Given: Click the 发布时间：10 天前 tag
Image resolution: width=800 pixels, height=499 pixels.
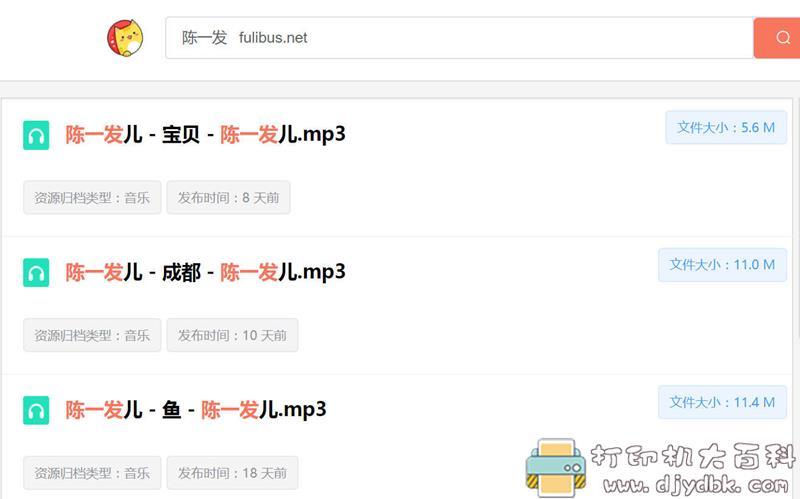Looking at the screenshot, I should pyautogui.click(x=232, y=335).
